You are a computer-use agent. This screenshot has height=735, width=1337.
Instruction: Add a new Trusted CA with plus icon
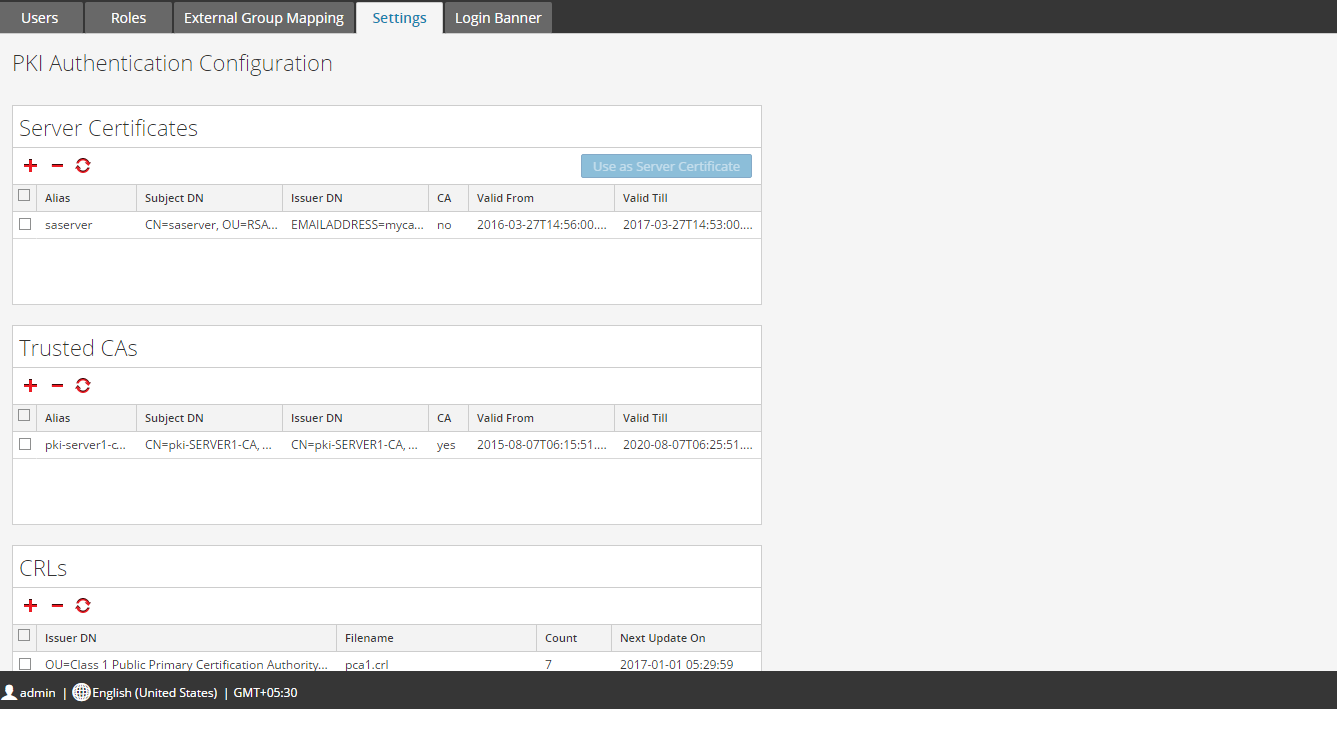30,386
